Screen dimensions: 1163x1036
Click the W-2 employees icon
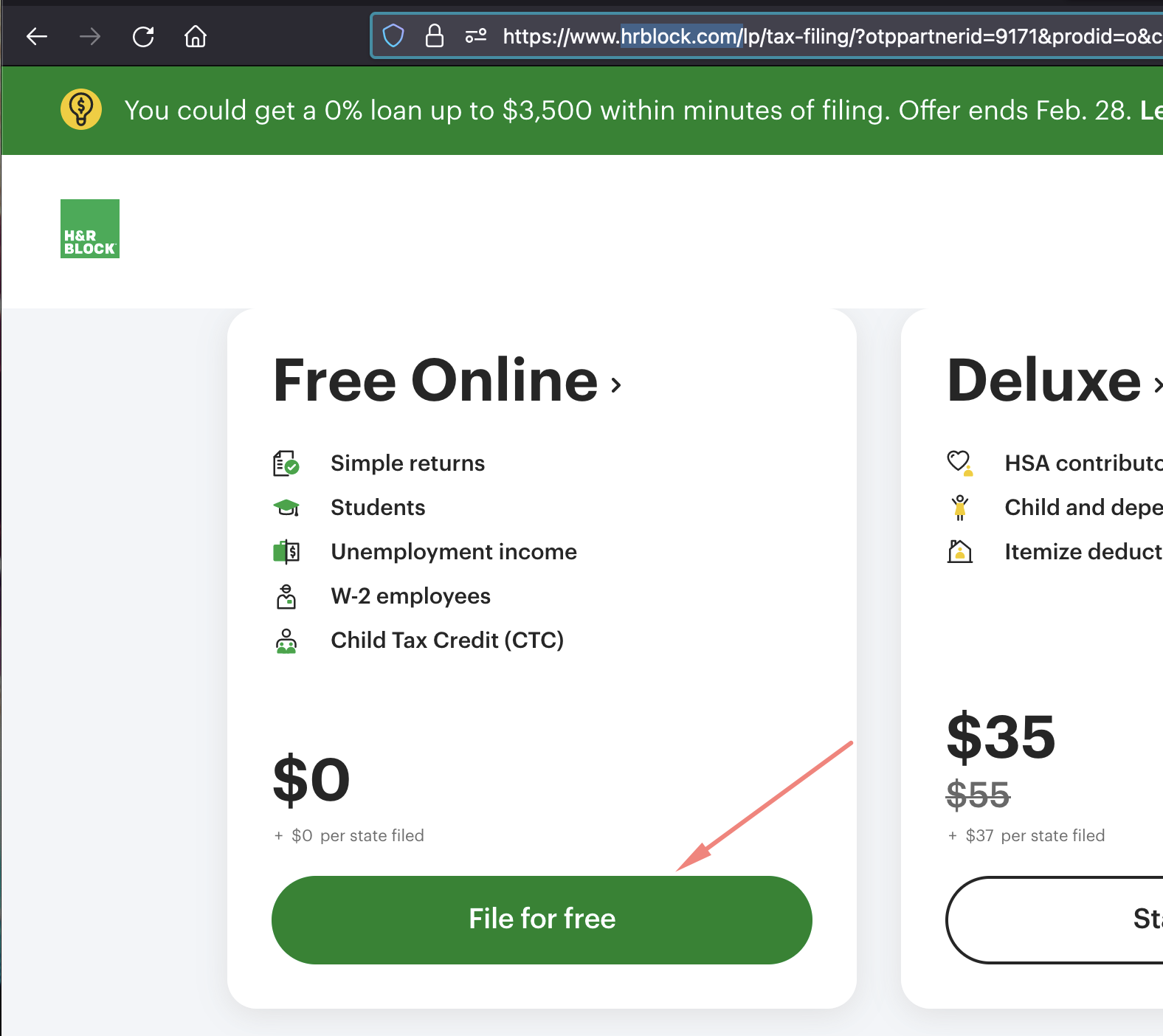coord(286,596)
